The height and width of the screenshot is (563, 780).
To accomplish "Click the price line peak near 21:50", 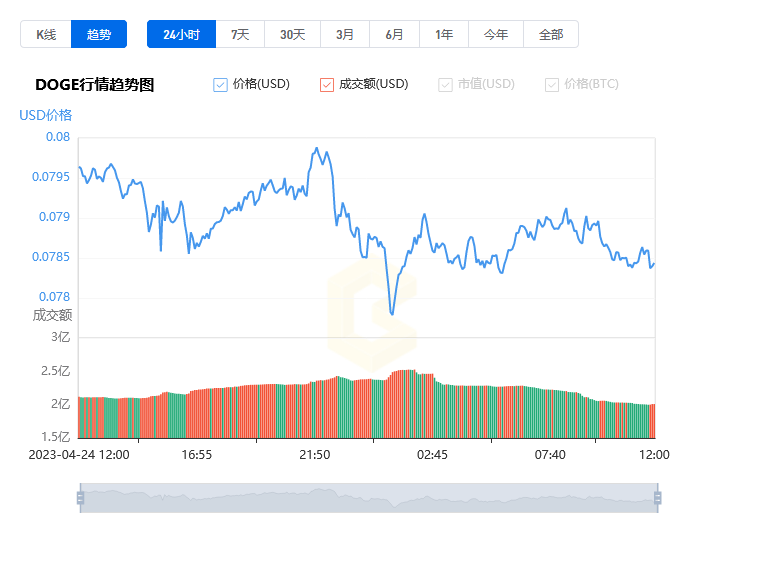I will (x=316, y=148).
